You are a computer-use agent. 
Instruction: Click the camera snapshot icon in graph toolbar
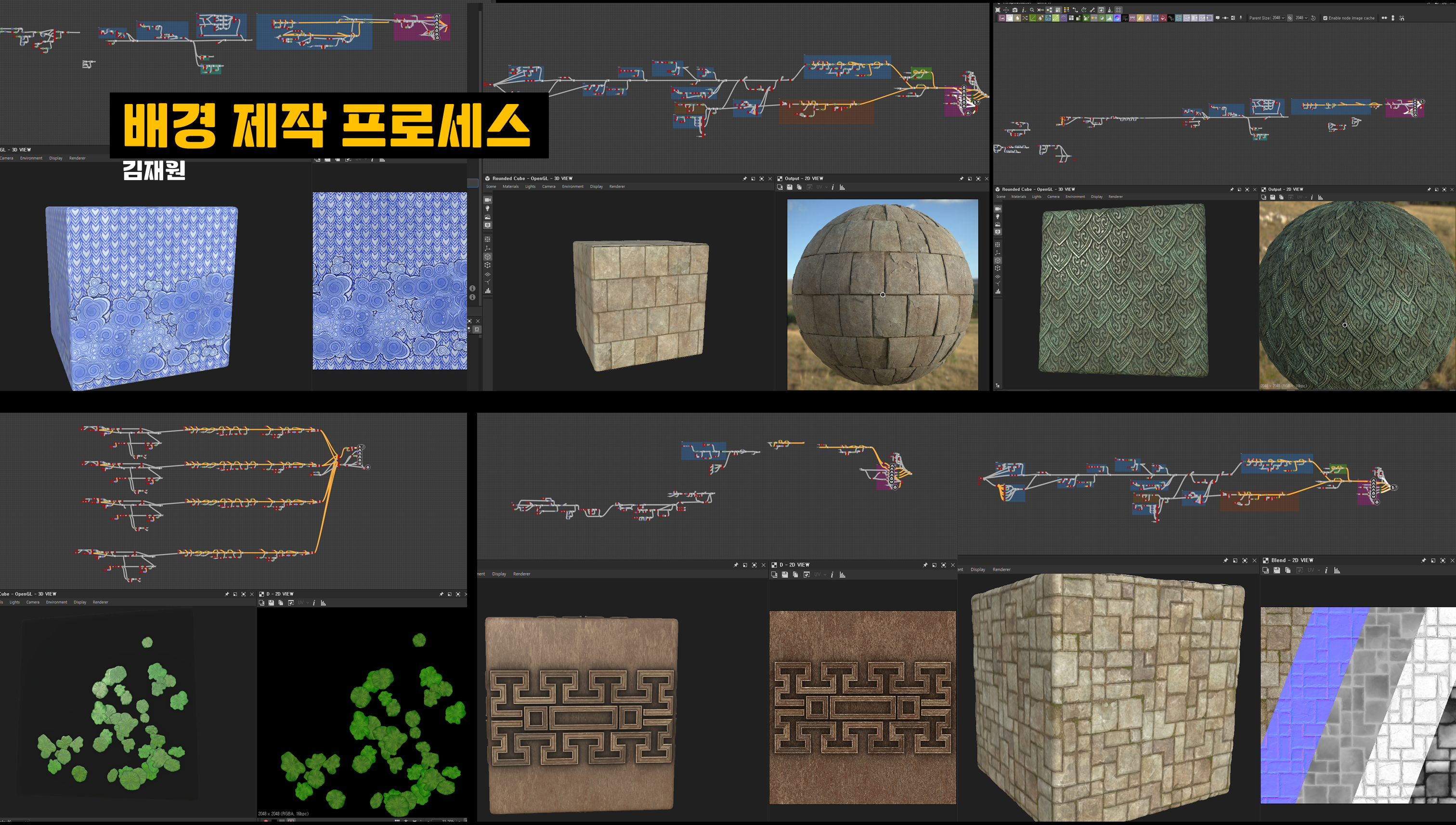coord(1015,10)
